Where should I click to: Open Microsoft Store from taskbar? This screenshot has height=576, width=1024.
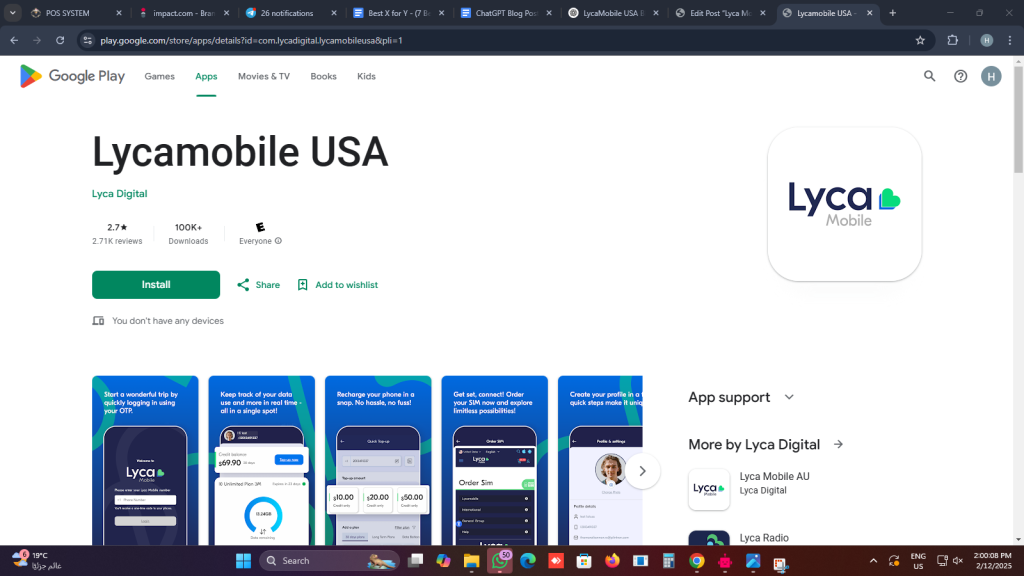coord(584,561)
